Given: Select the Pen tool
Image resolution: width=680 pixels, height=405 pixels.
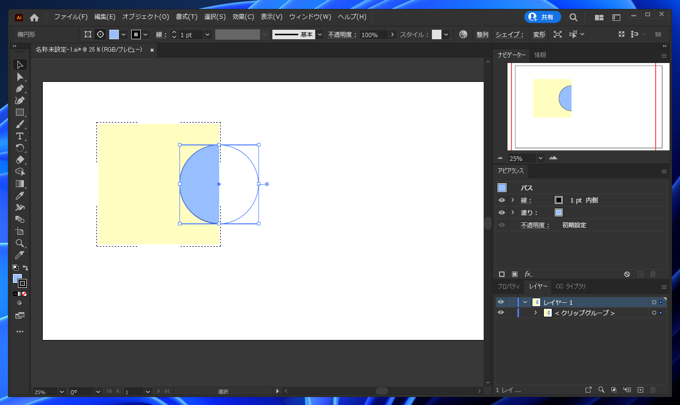Looking at the screenshot, I should [x=20, y=88].
